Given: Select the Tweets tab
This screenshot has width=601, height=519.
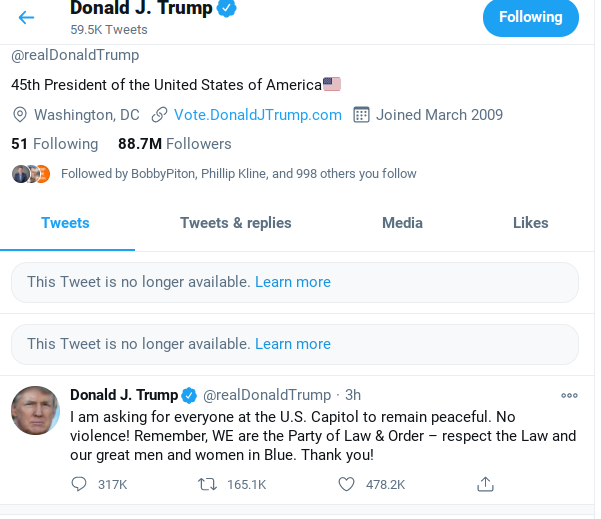Looking at the screenshot, I should coord(65,223).
